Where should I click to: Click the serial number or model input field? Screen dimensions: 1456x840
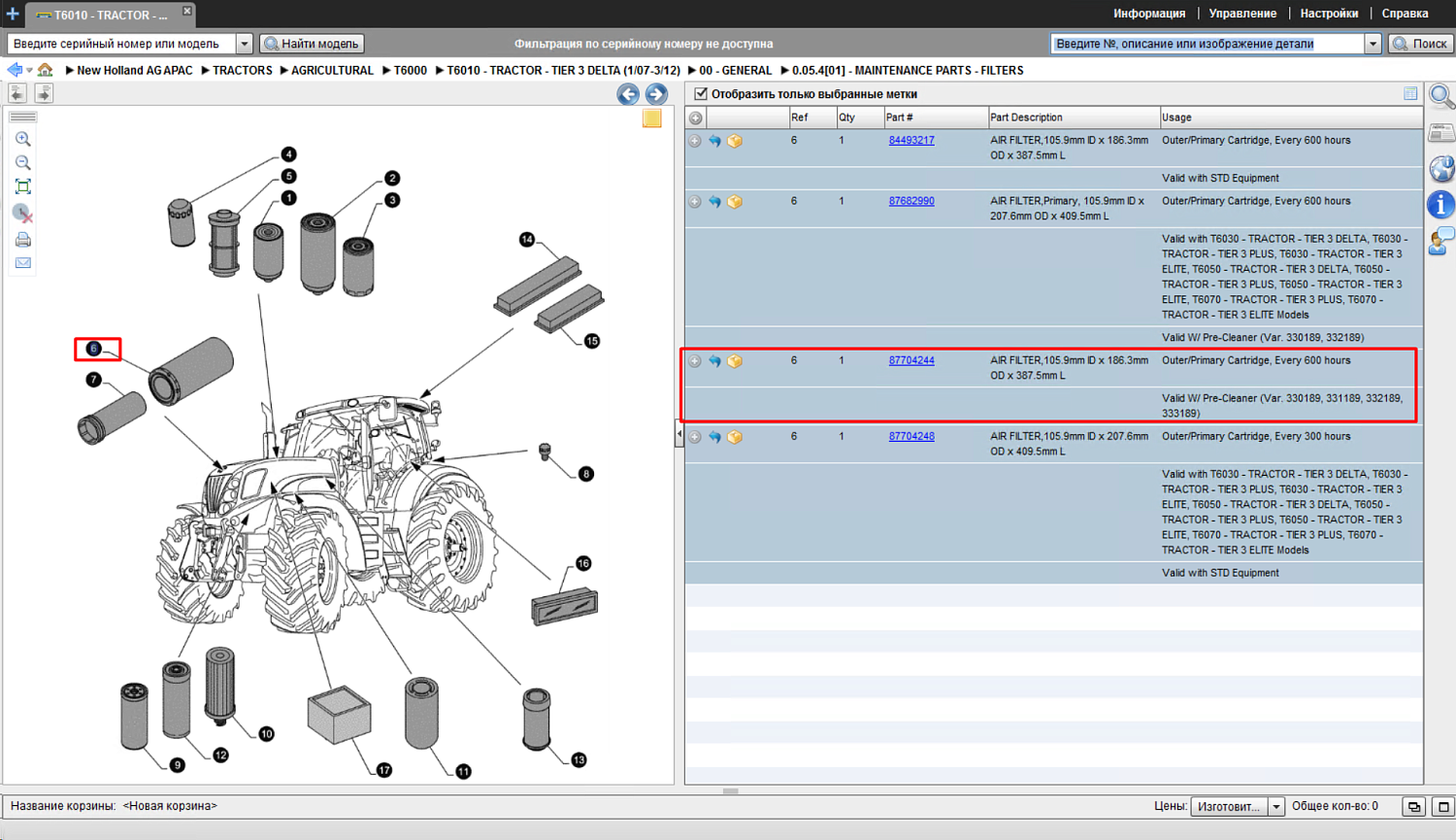click(122, 44)
